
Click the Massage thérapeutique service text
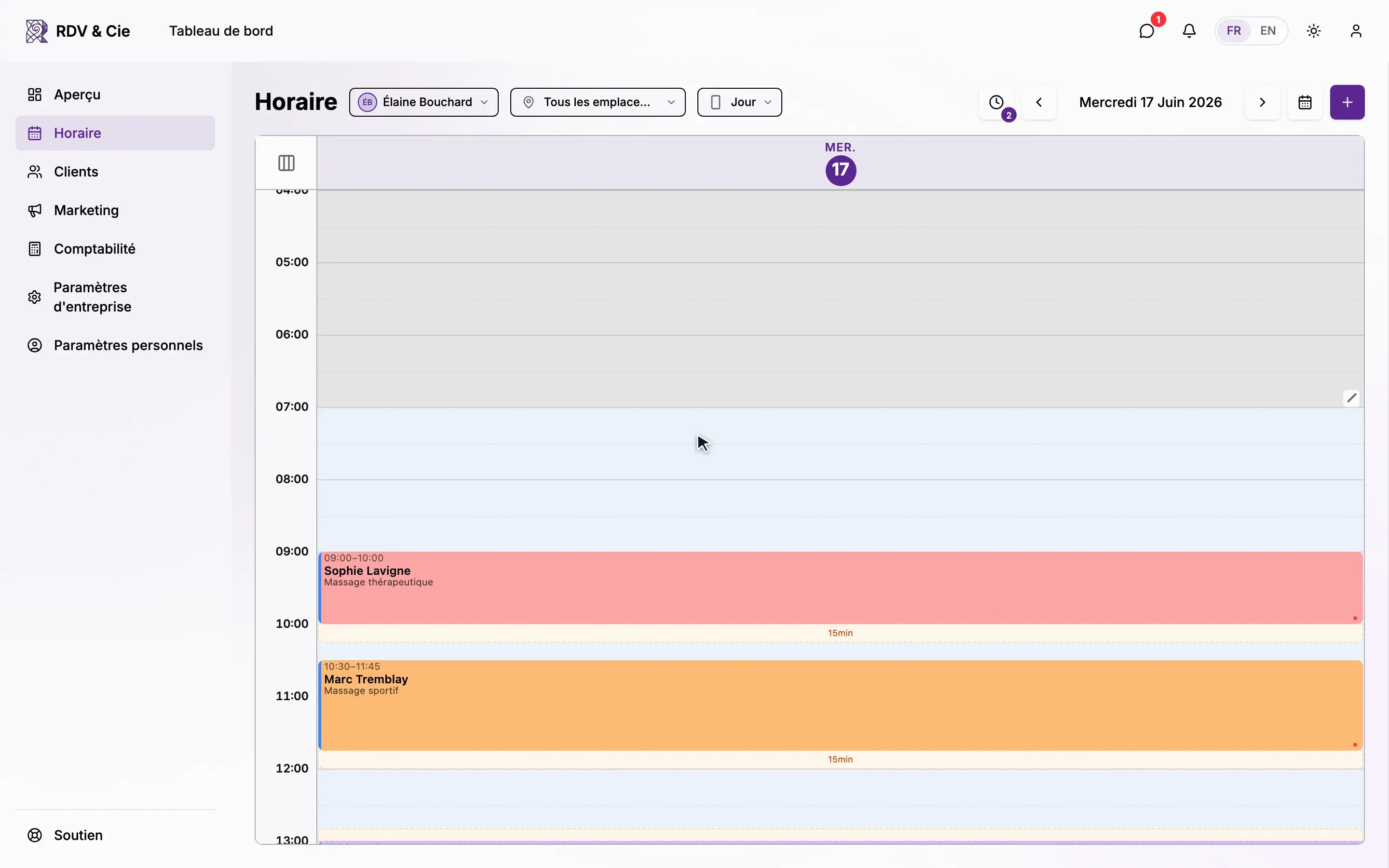(378, 582)
